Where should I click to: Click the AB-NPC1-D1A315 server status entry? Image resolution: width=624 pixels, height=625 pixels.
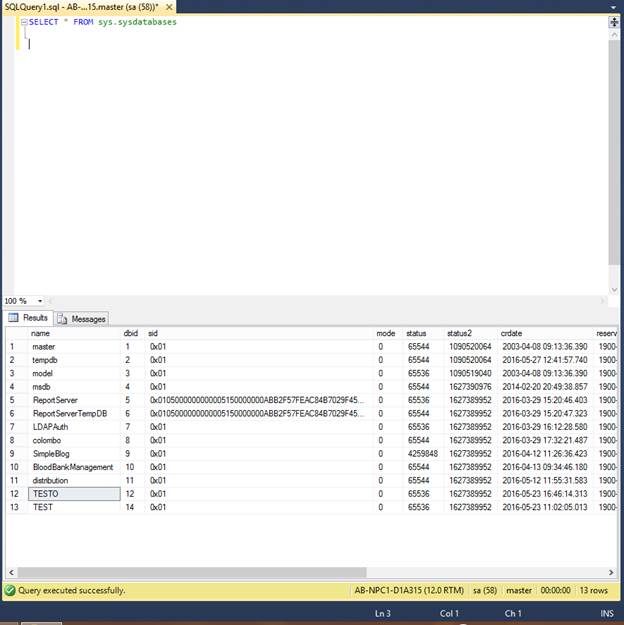(409, 590)
